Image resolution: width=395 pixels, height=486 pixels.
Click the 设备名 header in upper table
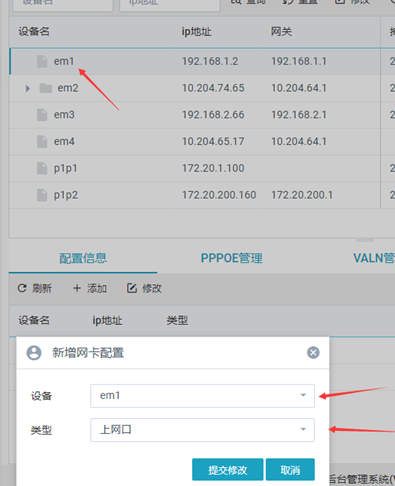34,32
